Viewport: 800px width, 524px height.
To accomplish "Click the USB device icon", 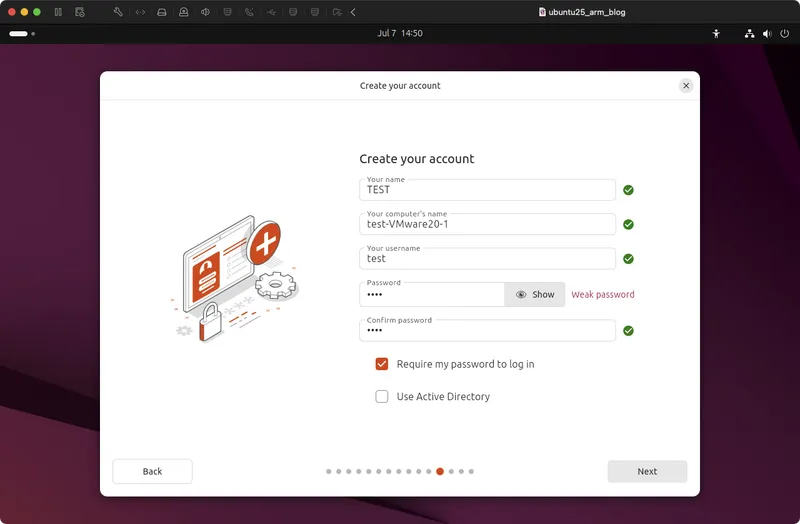I will pyautogui.click(x=271, y=12).
